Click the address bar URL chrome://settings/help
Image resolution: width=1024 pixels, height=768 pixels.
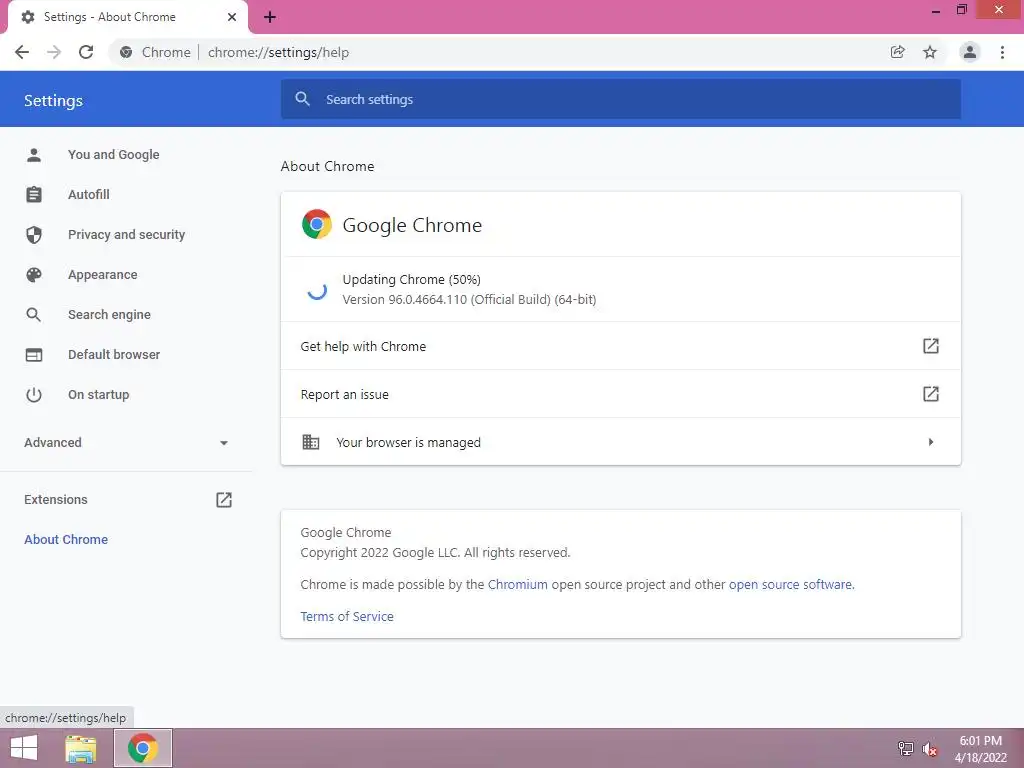coord(278,52)
